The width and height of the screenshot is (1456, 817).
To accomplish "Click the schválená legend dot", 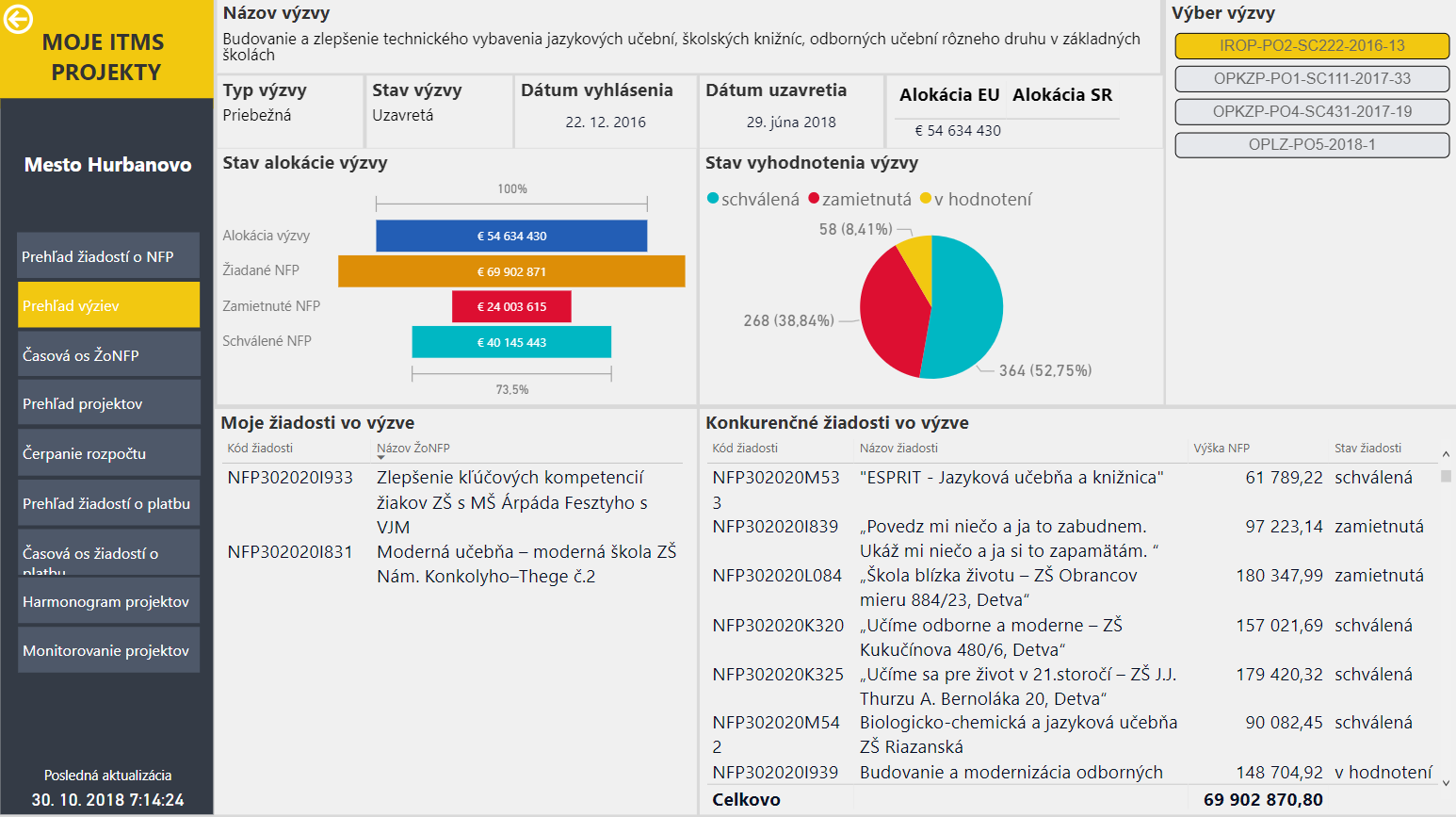I will (x=713, y=198).
